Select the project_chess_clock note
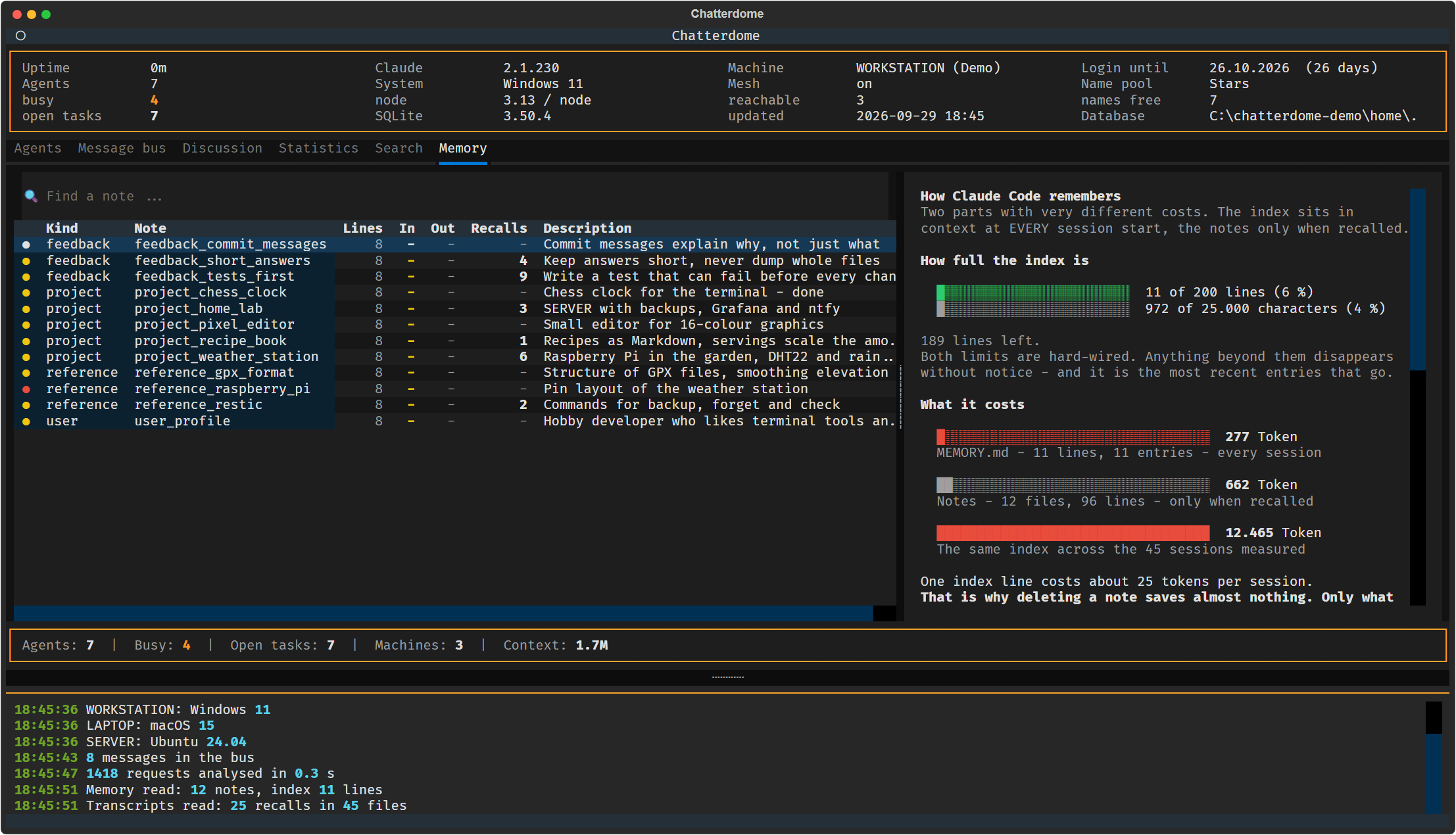The image size is (1456, 835). (455, 293)
